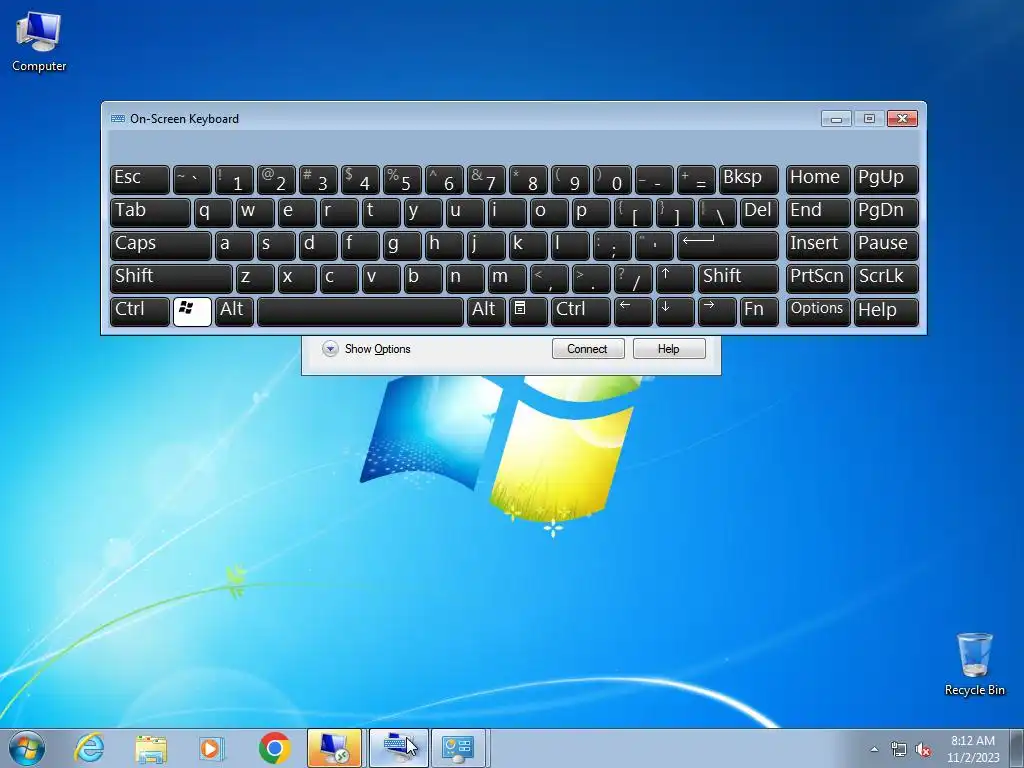This screenshot has width=1024, height=768.
Task: Expand Show Options in Remote Desktop
Action: click(366, 349)
